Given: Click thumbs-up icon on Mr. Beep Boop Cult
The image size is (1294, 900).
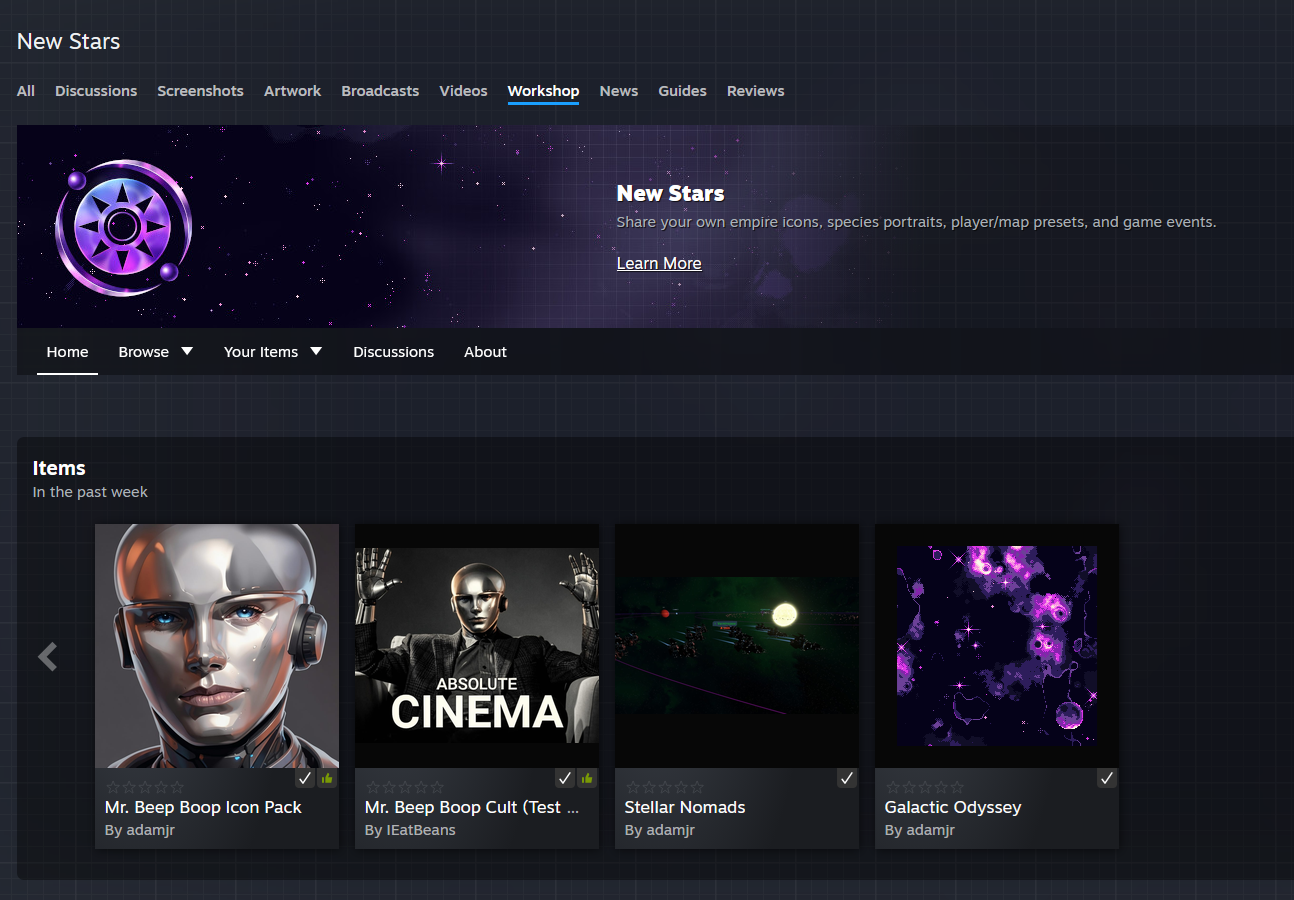Looking at the screenshot, I should pyautogui.click(x=587, y=778).
